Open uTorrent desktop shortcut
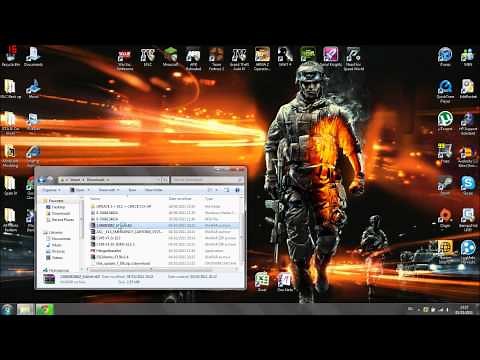Image resolution: width=480 pixels, height=360 pixels. [x=445, y=121]
